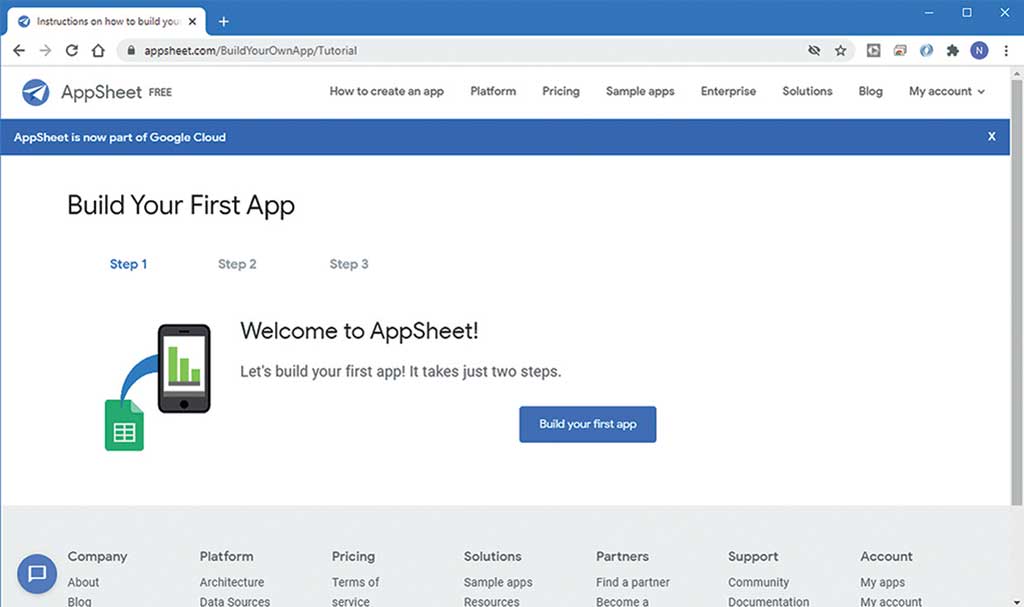Open the Enterprise nav item

click(x=728, y=91)
